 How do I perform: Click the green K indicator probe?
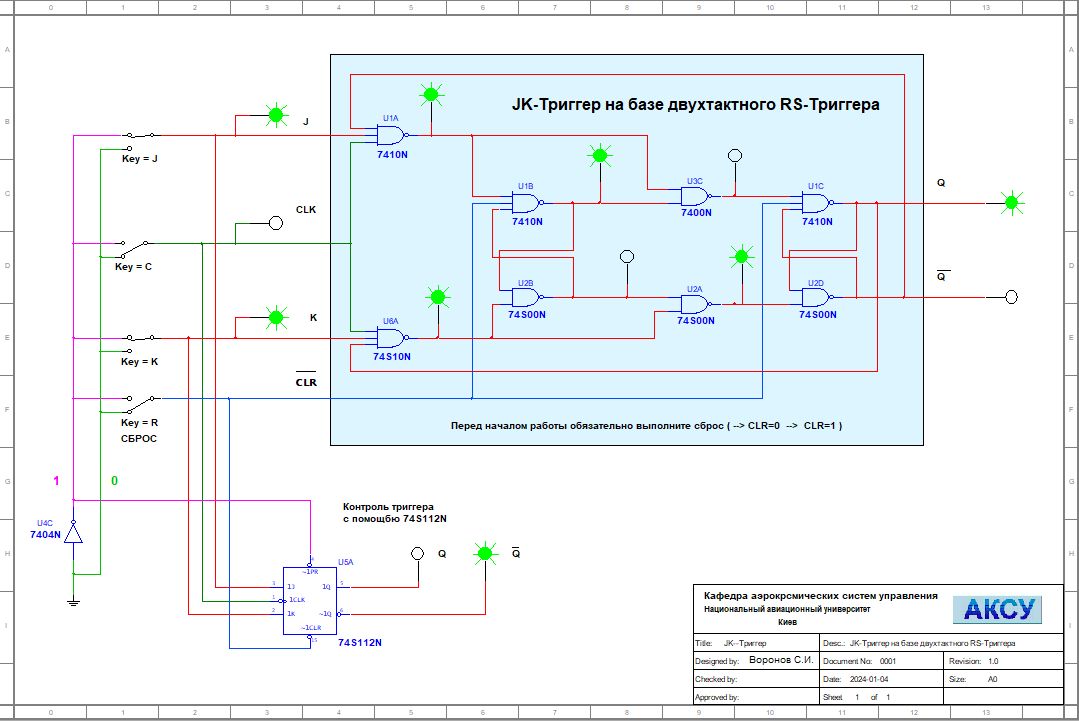coord(275,318)
